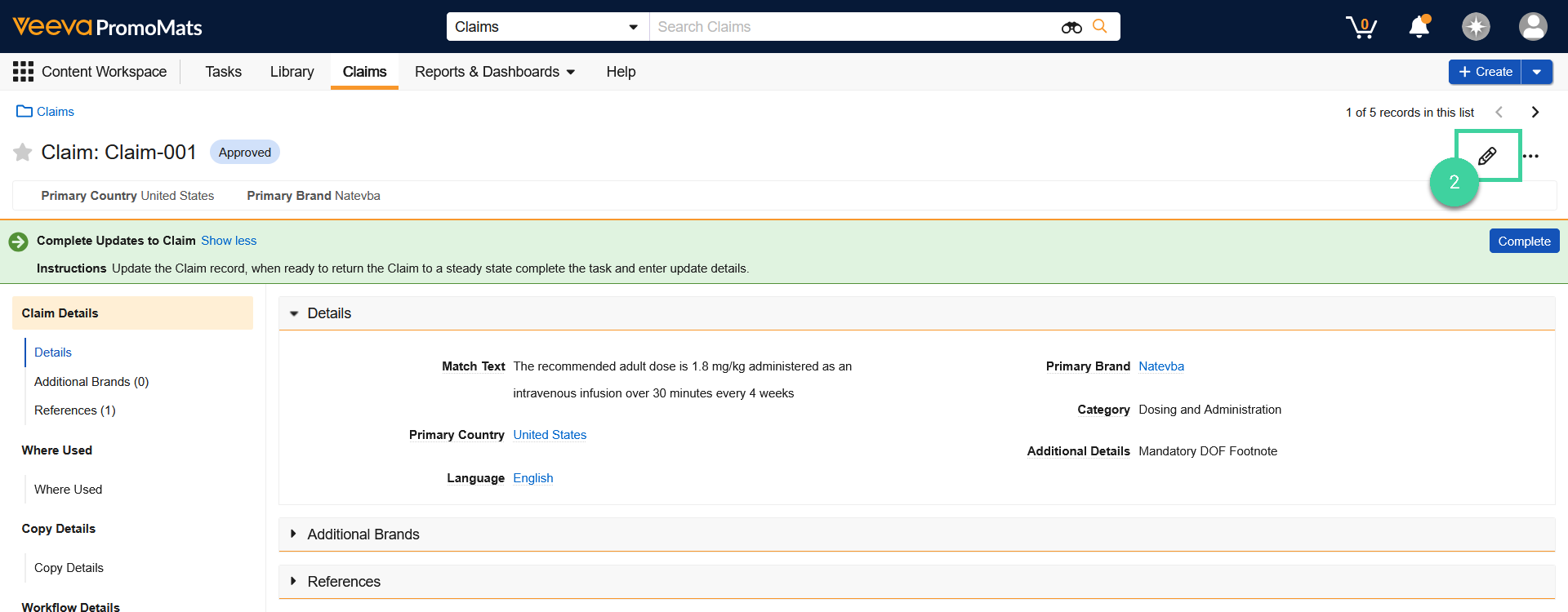Switch to the Tasks tab

point(224,72)
